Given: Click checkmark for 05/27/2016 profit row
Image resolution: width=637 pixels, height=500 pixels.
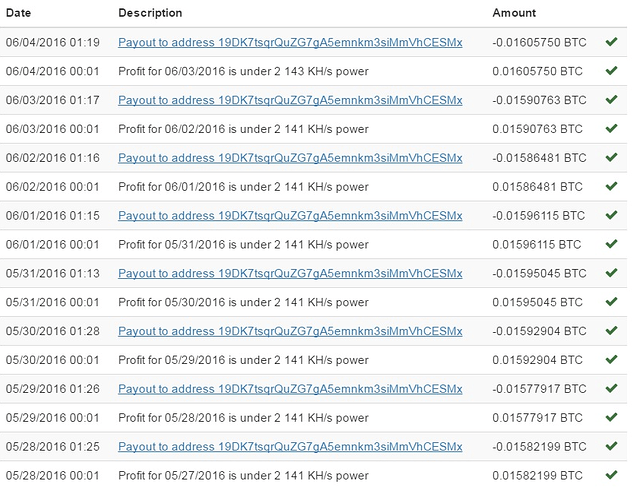Looking at the screenshot, I should (611, 474).
